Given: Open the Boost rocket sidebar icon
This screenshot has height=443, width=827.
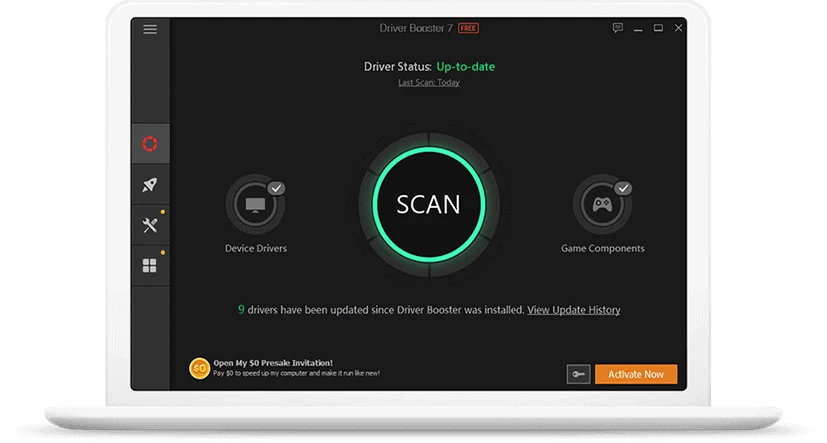Looking at the screenshot, I should pos(150,185).
